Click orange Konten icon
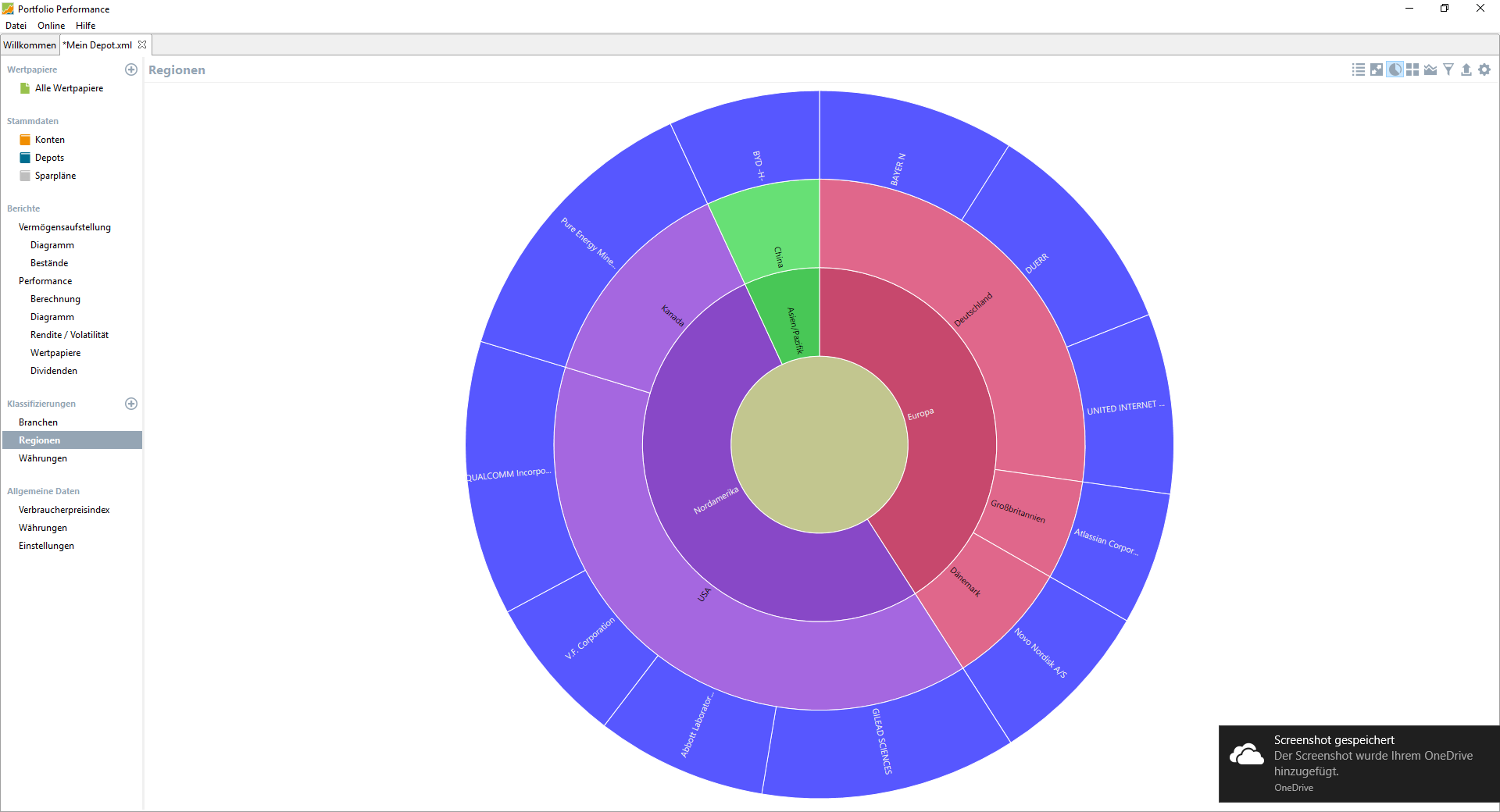The image size is (1500, 812). coord(25,140)
